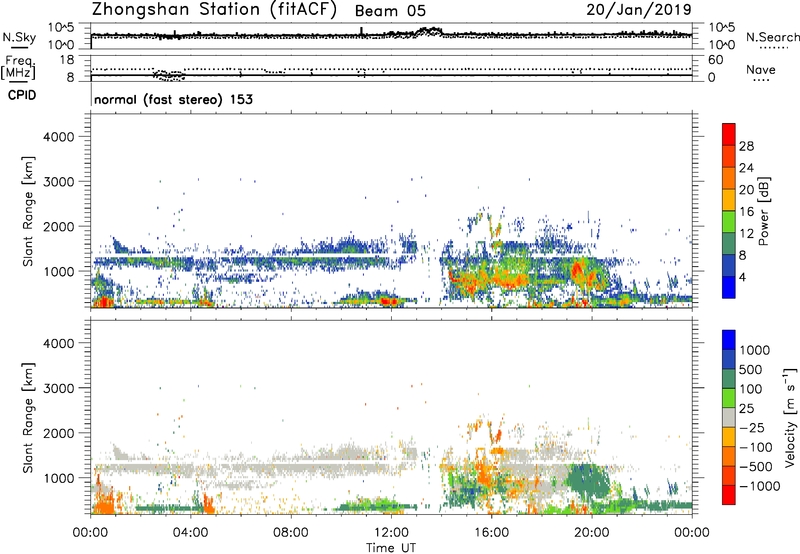This screenshot has width=800, height=554.
Task: Click the 'Nave' legend label
Action: 761,70
